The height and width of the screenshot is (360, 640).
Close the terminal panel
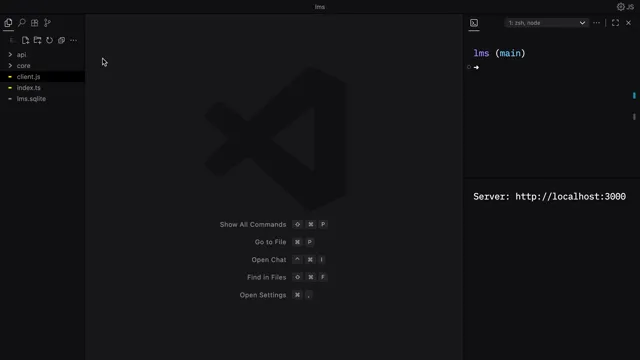(629, 23)
